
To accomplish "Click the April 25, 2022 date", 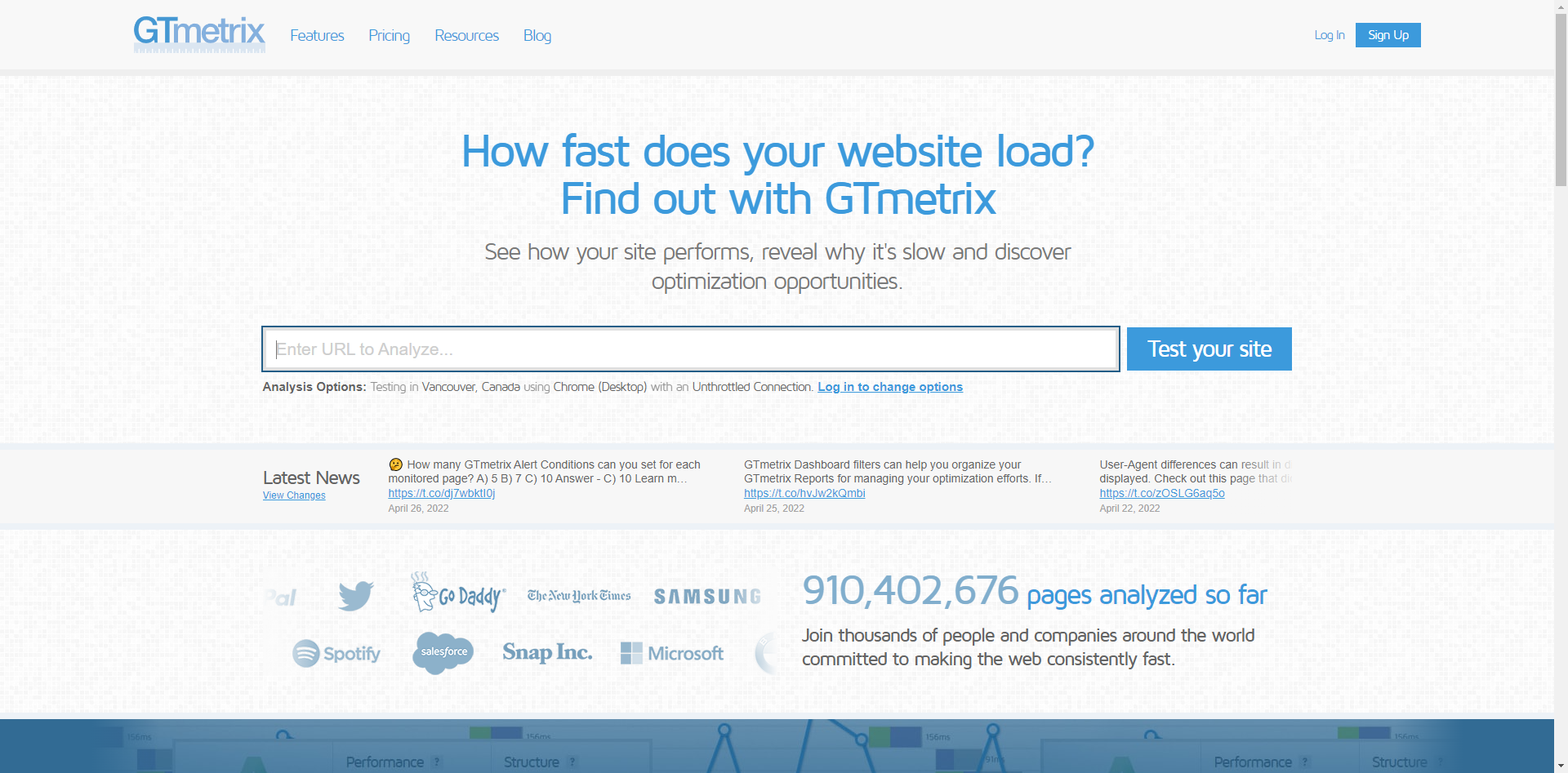I will coord(774,509).
